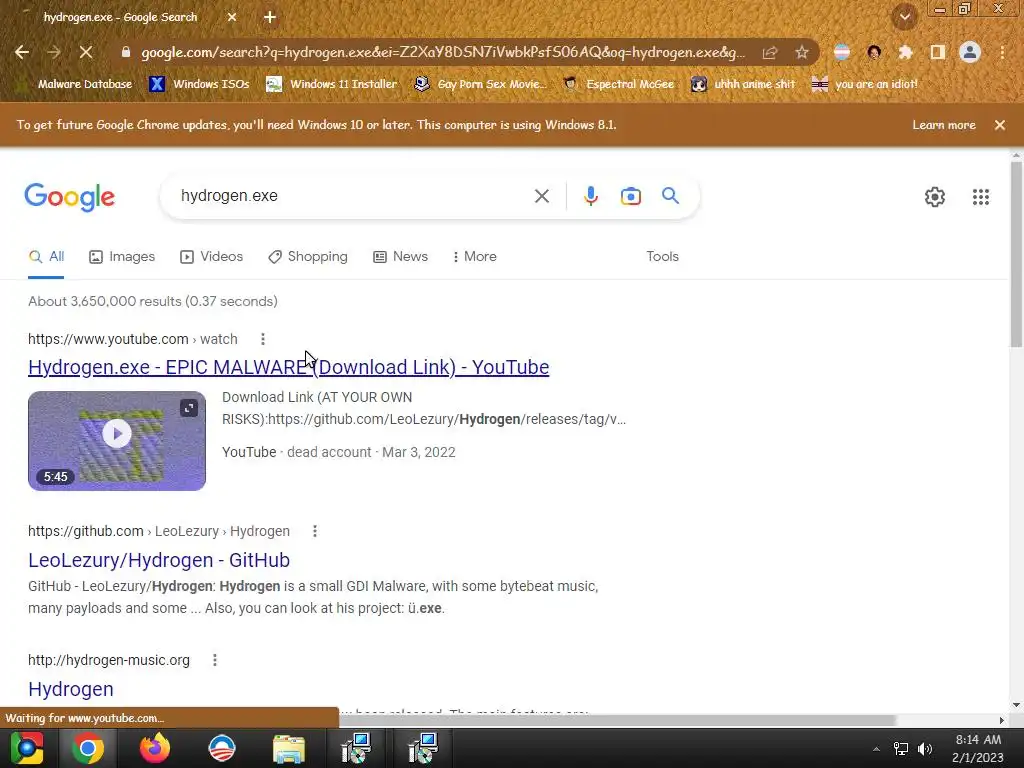Open options for the YouTube result
This screenshot has width=1024, height=768.
263,339
